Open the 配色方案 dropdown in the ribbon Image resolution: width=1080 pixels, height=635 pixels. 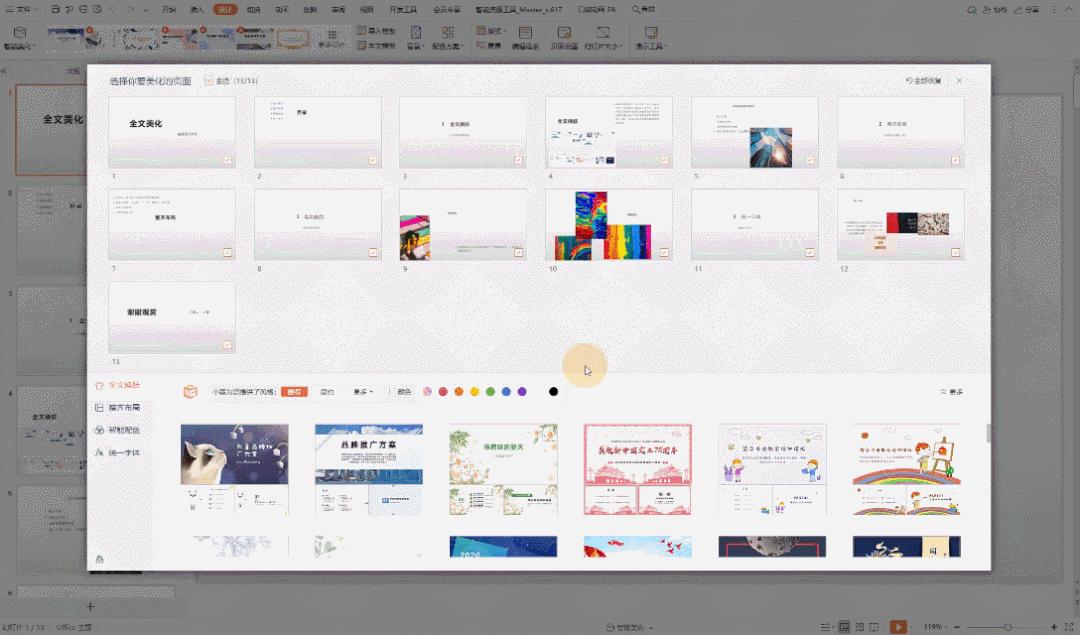pyautogui.click(x=448, y=38)
